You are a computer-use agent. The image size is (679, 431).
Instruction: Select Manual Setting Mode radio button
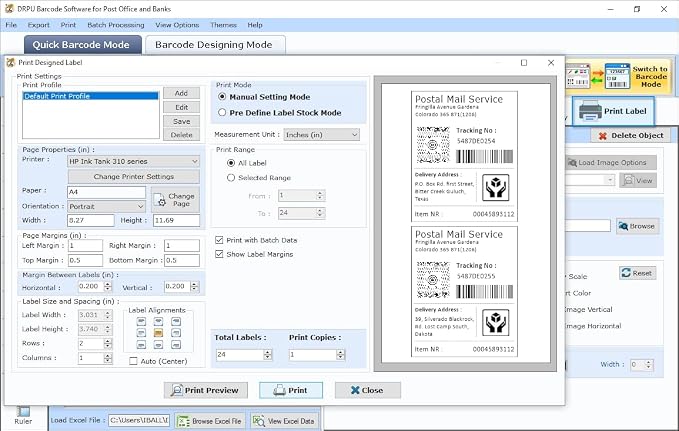coord(222,97)
